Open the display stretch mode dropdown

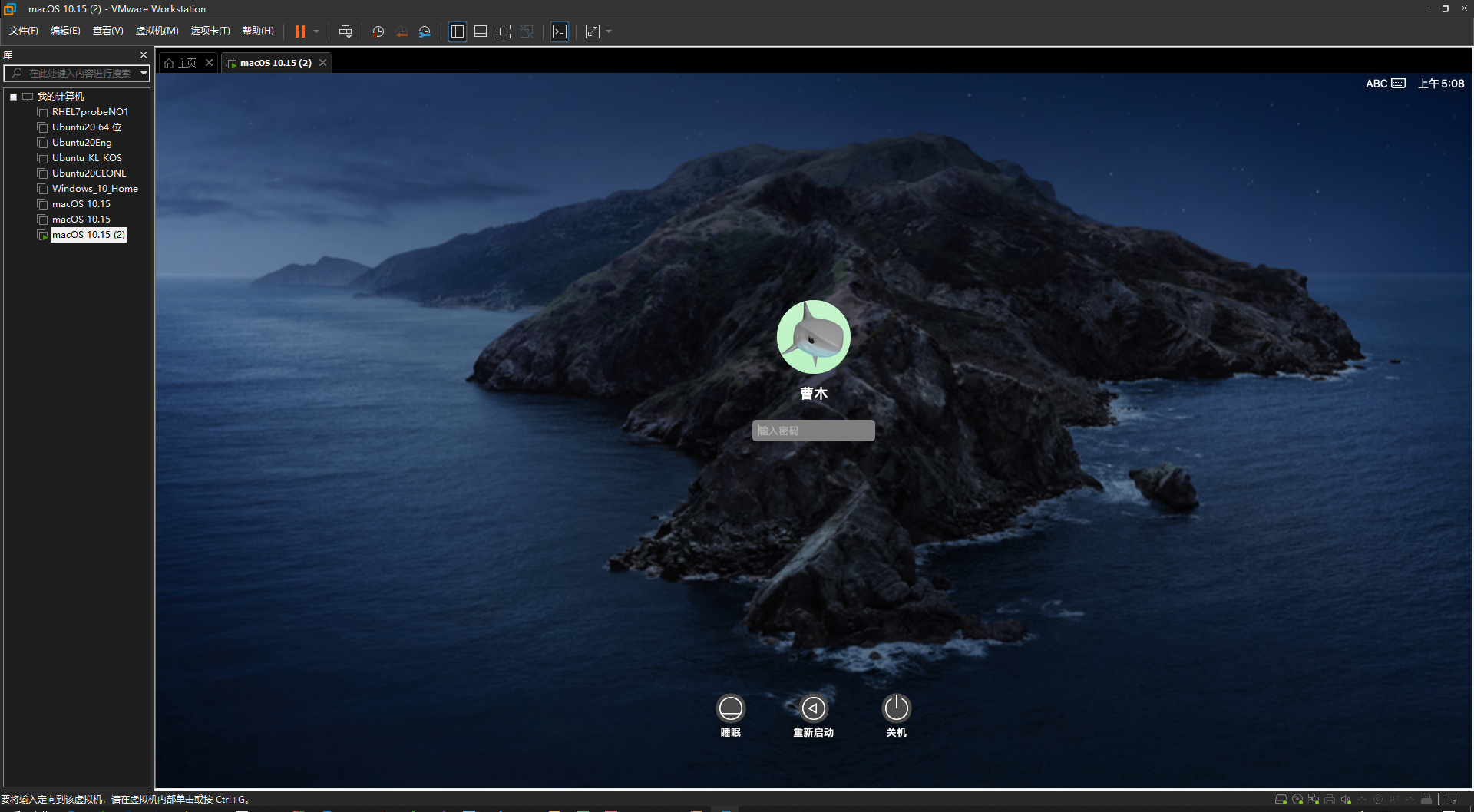pos(609,31)
